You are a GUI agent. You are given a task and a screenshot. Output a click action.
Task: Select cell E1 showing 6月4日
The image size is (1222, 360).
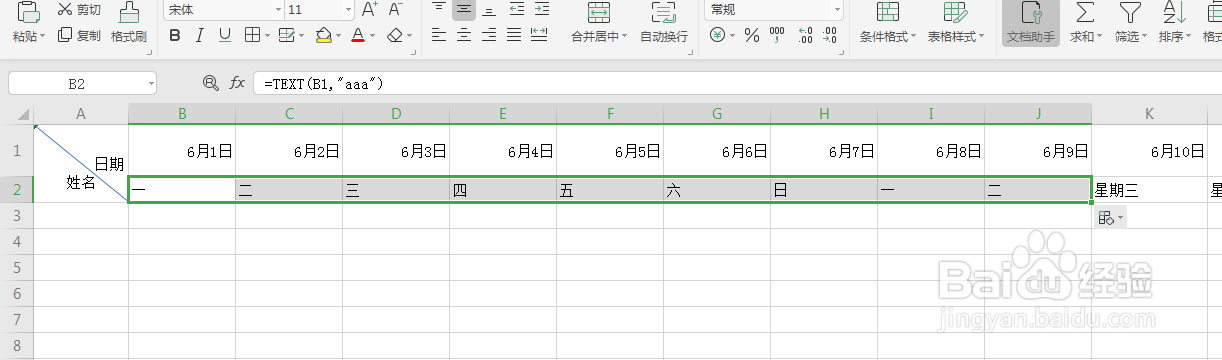pyautogui.click(x=503, y=151)
